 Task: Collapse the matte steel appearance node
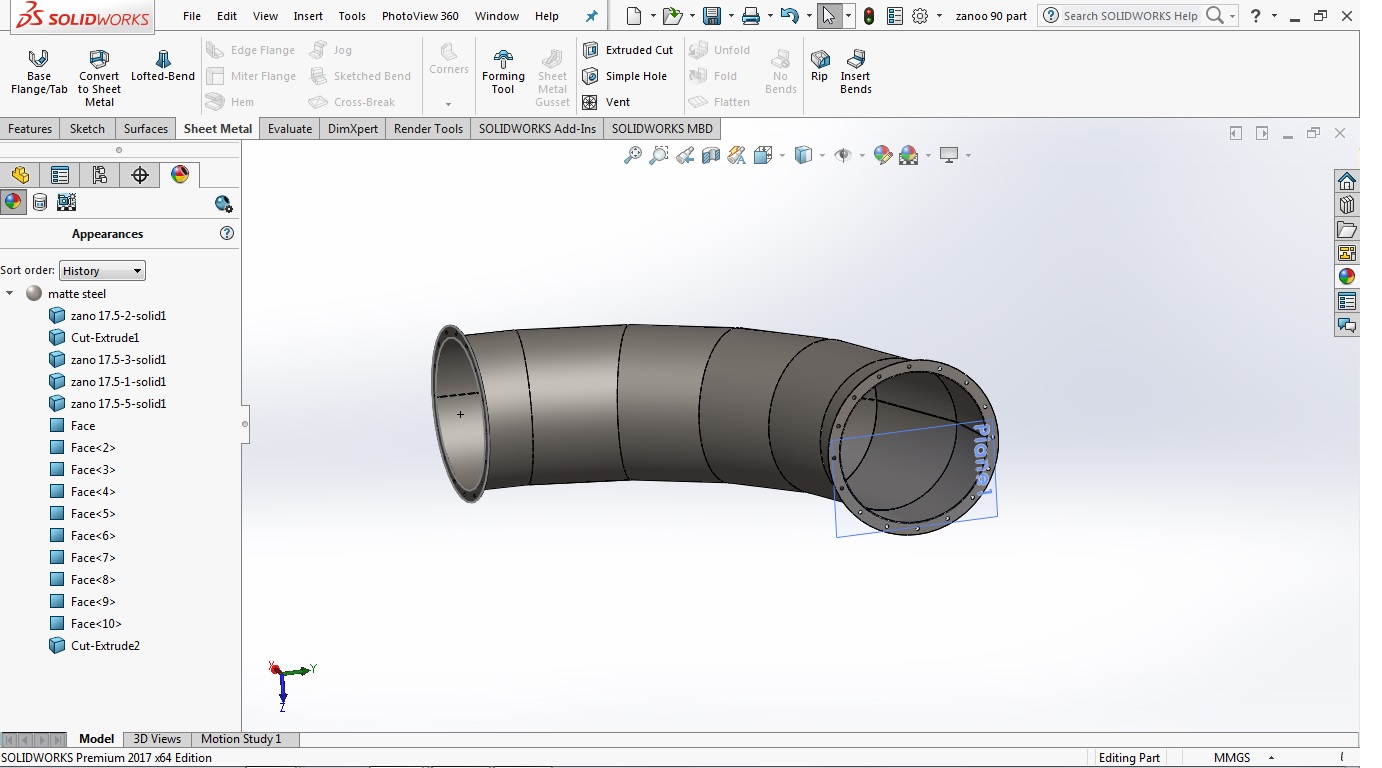pos(10,294)
